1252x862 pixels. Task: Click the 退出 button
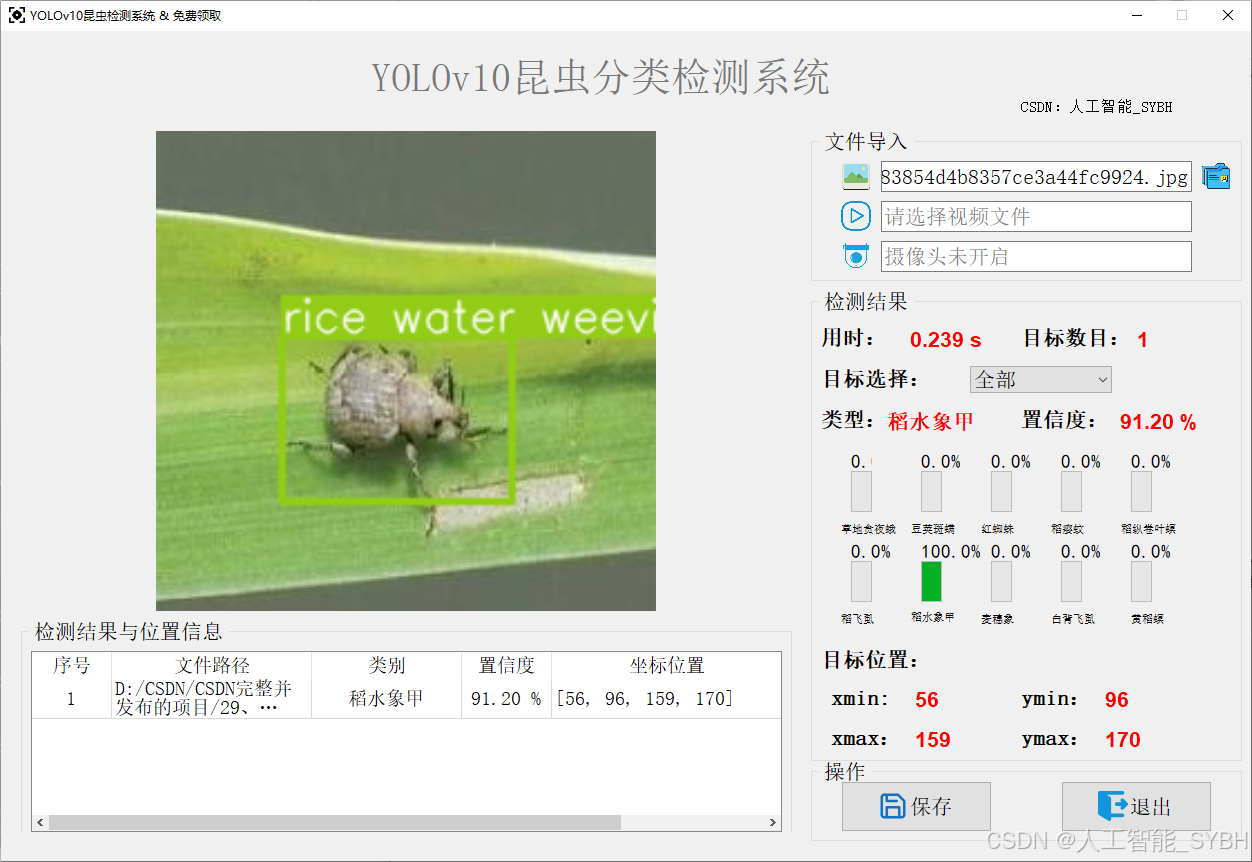pyautogui.click(x=1136, y=806)
